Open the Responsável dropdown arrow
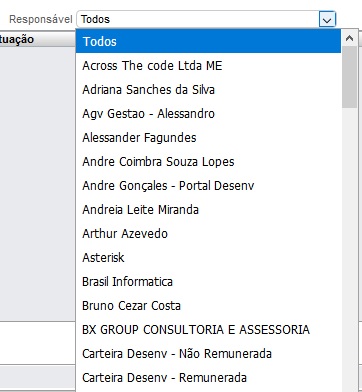362x392 pixels. point(327,20)
